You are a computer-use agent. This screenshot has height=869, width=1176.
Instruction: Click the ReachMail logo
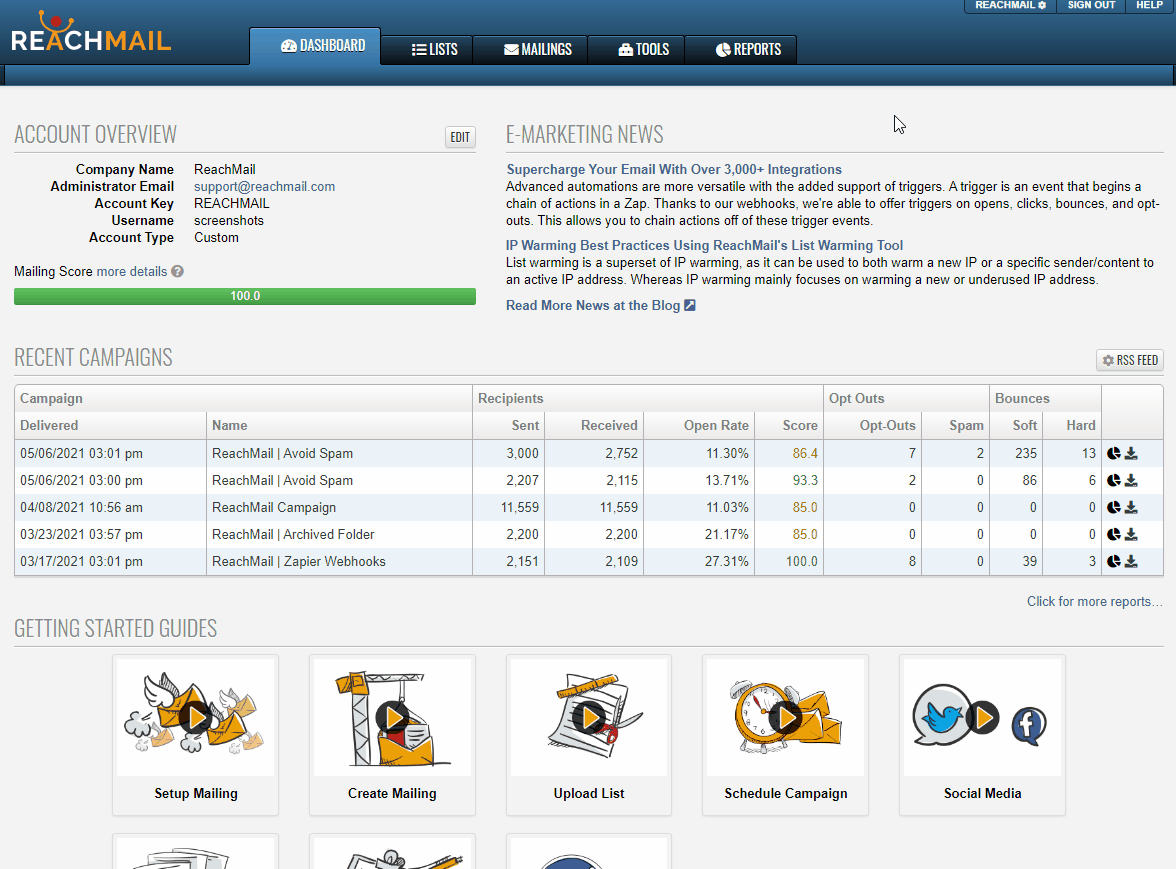tap(91, 33)
